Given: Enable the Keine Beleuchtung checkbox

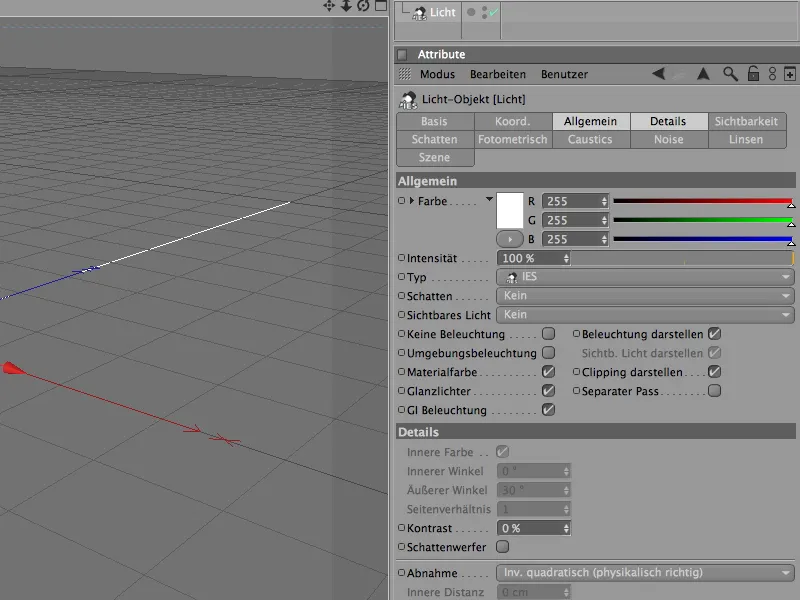Looking at the screenshot, I should (548, 334).
